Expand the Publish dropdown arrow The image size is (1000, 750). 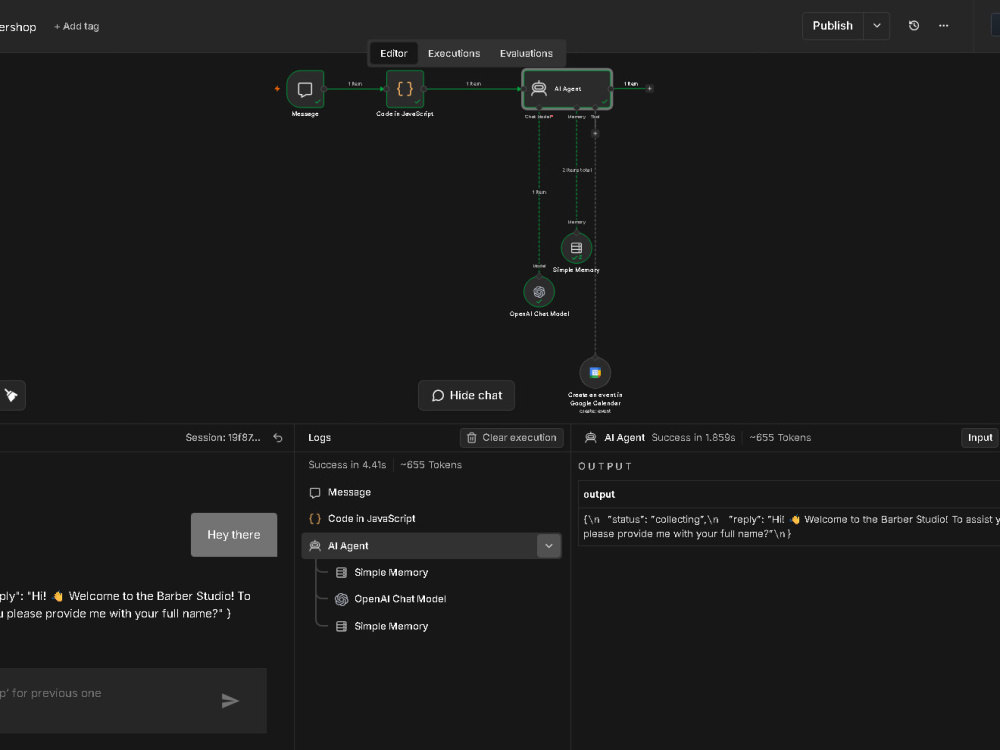[877, 26]
